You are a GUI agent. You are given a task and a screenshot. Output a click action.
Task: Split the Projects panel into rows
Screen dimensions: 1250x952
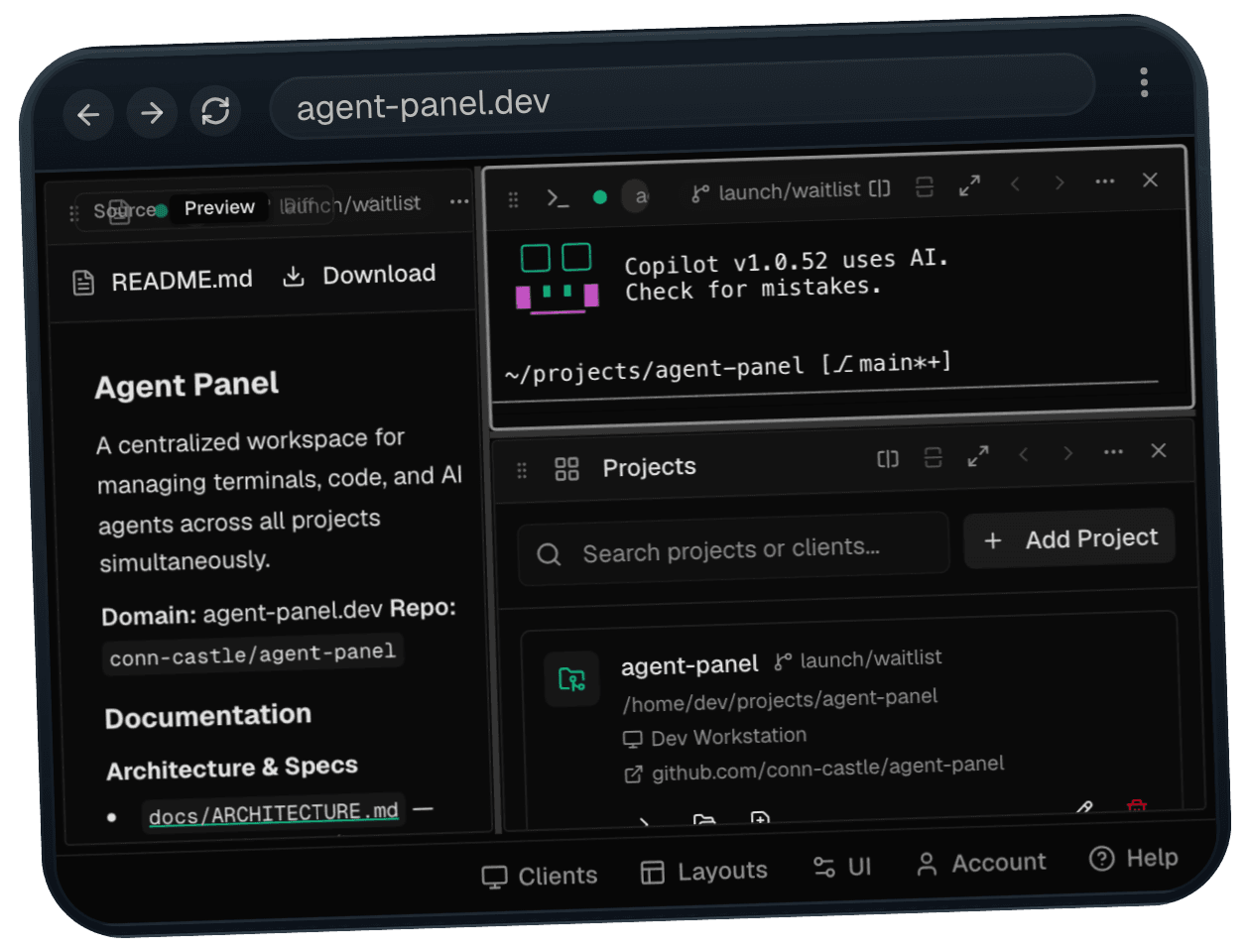tap(933, 457)
